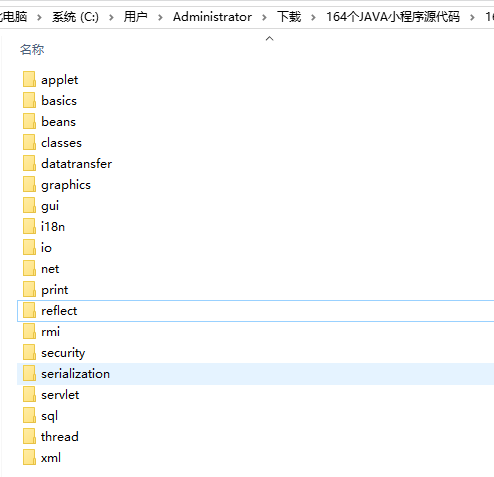
Task: Select the applet folder icon
Action: click(x=29, y=80)
